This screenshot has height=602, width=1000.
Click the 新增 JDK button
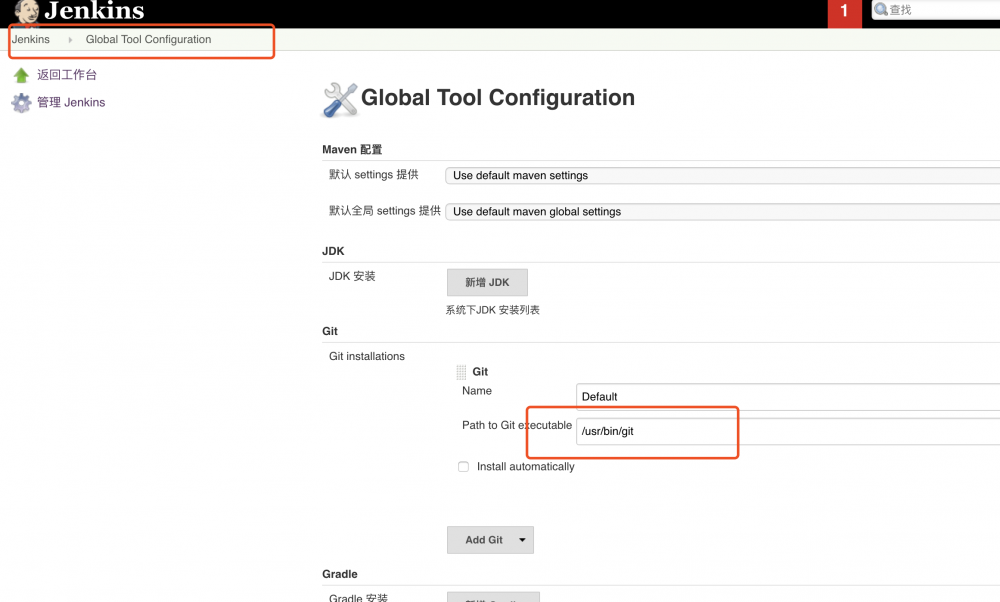(487, 283)
